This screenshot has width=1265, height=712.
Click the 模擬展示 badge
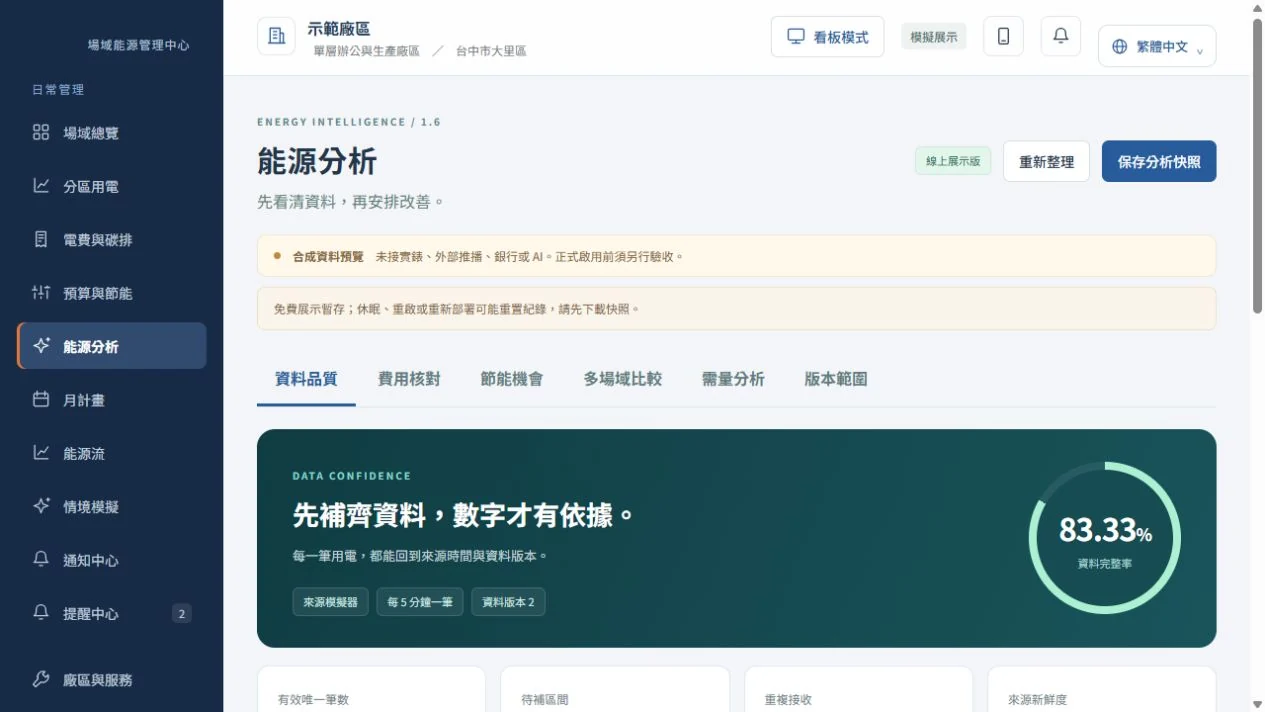point(934,37)
